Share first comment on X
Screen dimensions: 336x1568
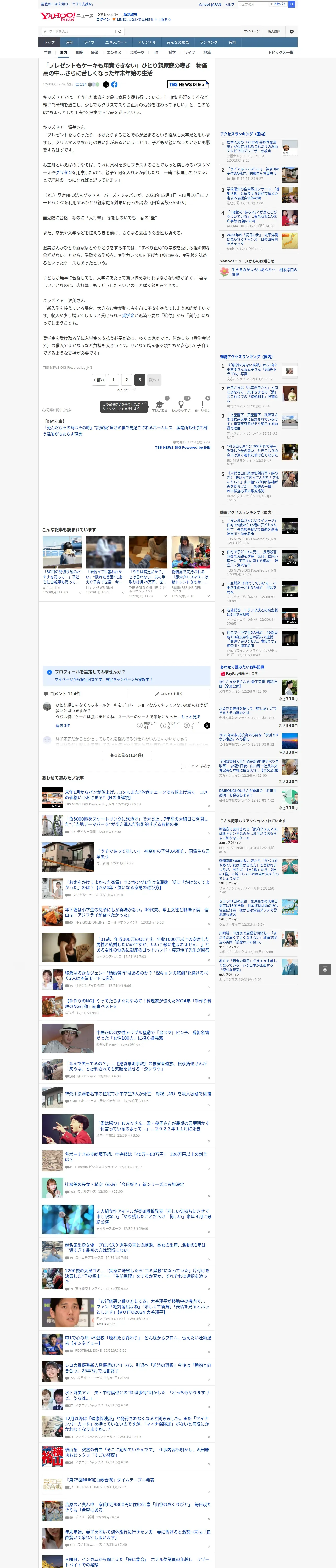point(207,725)
